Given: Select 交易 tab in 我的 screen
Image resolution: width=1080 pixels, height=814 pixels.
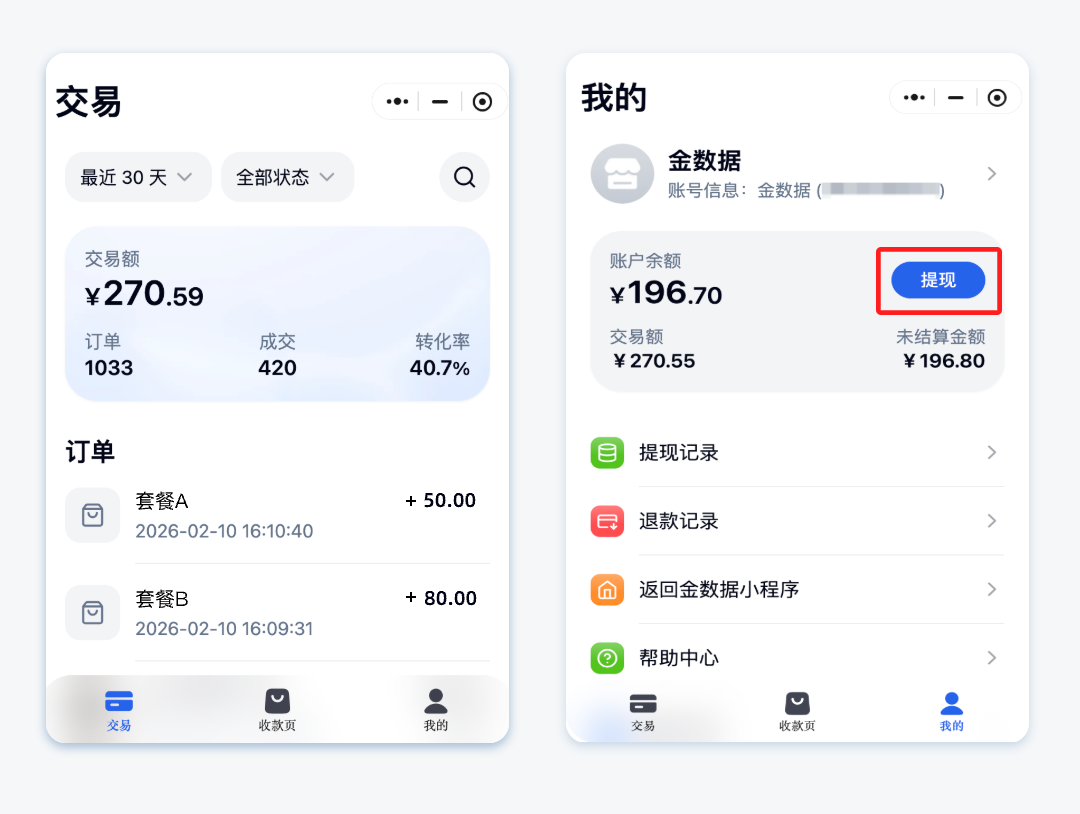Looking at the screenshot, I should (643, 712).
